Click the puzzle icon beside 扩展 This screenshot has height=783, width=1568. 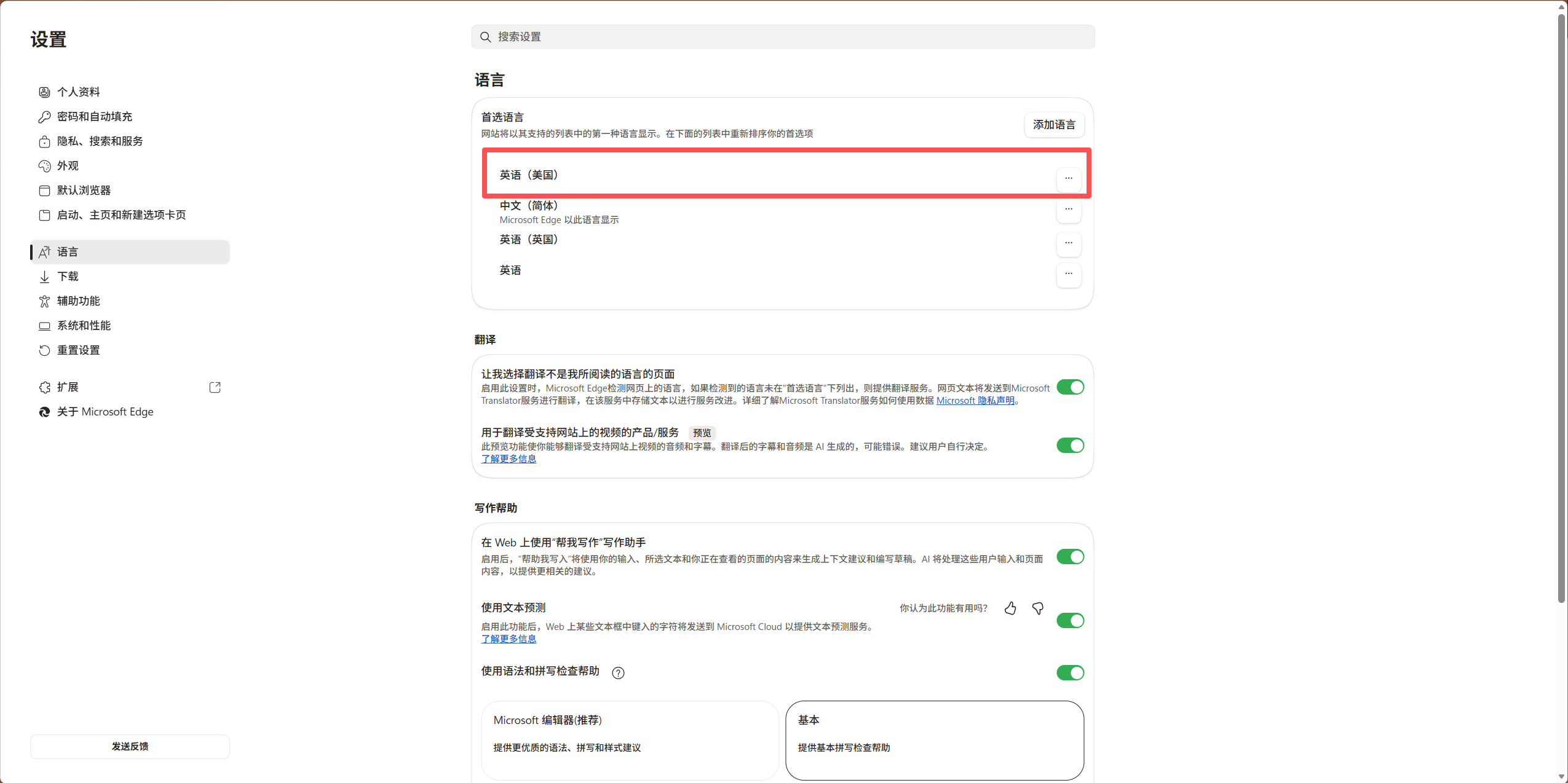[x=44, y=387]
